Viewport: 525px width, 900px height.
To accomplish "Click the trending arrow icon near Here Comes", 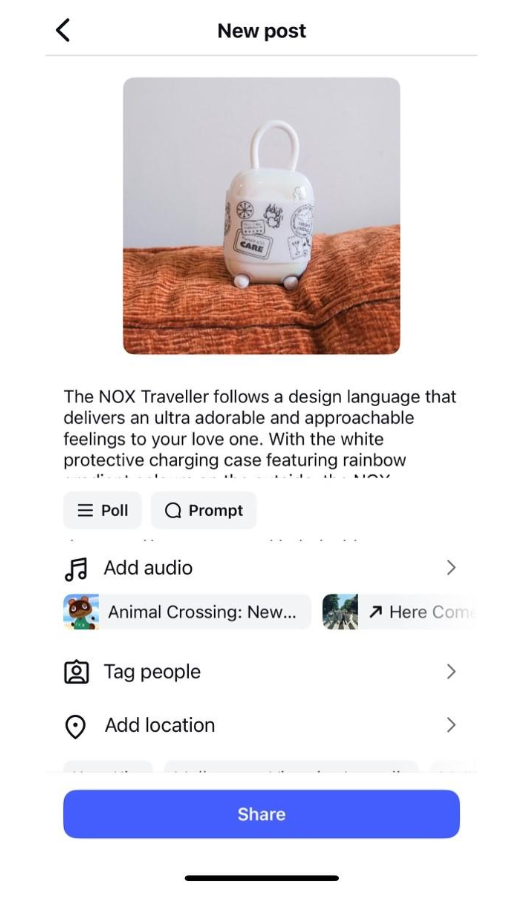I will (376, 612).
